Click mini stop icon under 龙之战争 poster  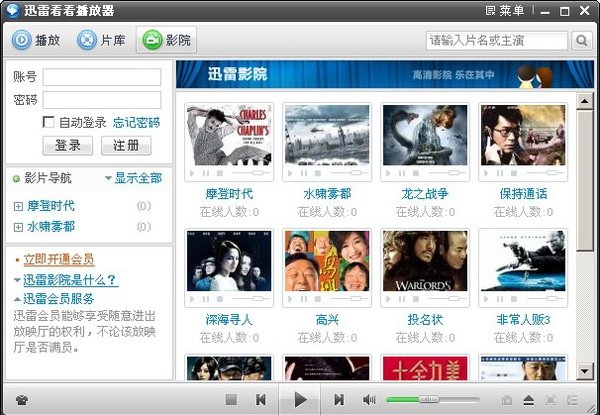coord(416,173)
